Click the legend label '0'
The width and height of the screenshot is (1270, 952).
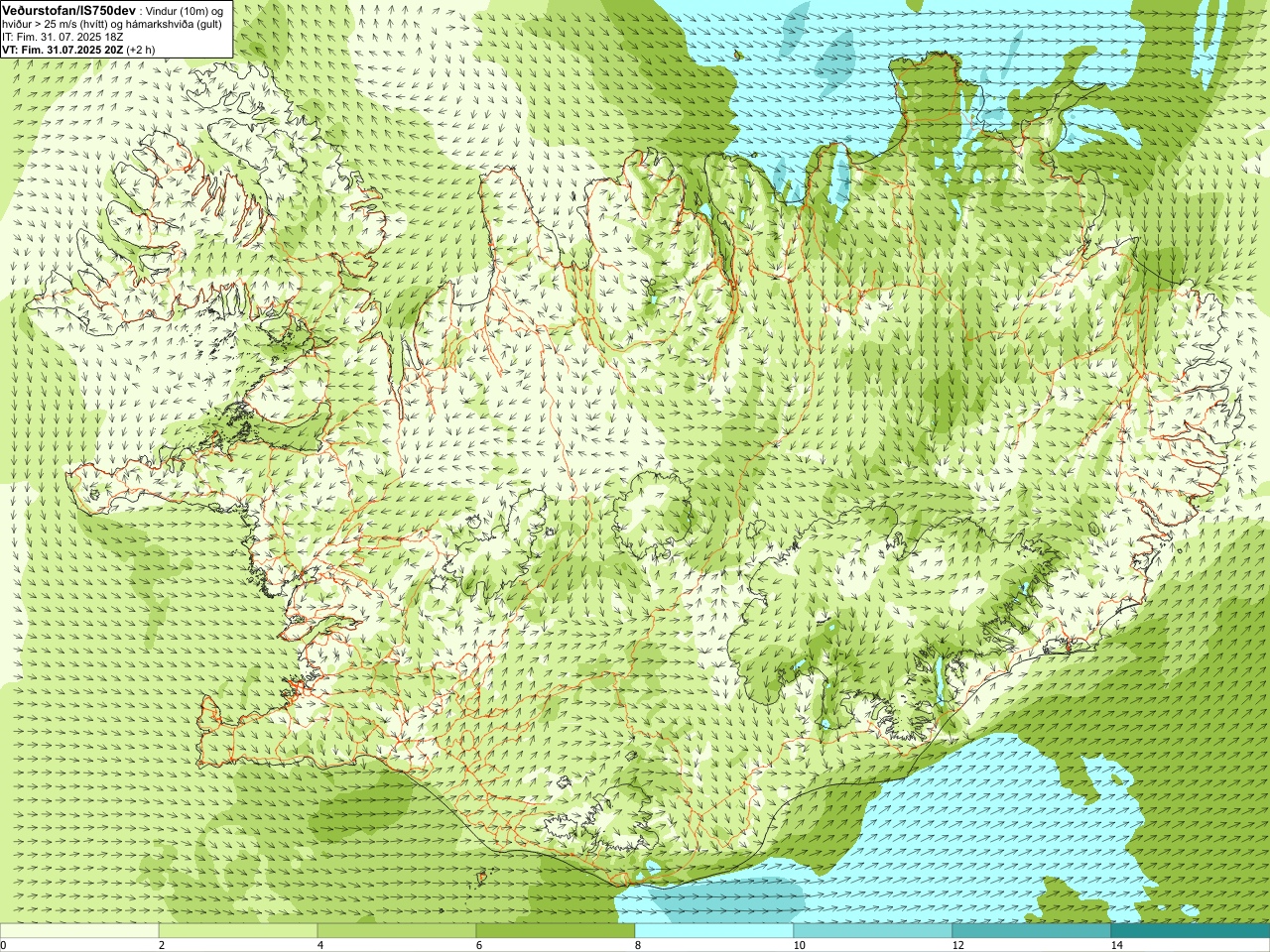[4, 945]
